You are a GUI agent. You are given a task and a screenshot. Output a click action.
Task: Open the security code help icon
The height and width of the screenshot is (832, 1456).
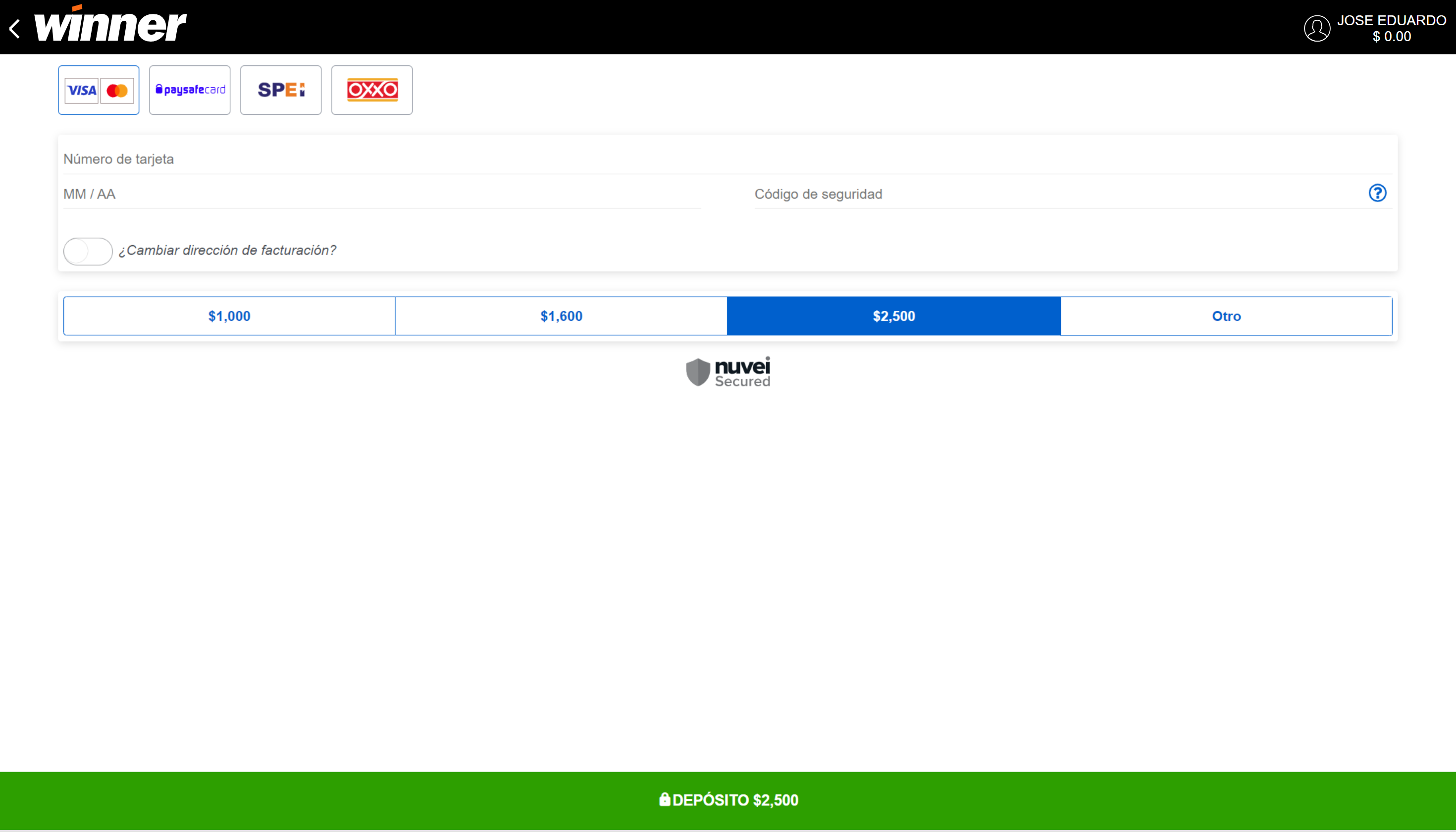pos(1377,193)
